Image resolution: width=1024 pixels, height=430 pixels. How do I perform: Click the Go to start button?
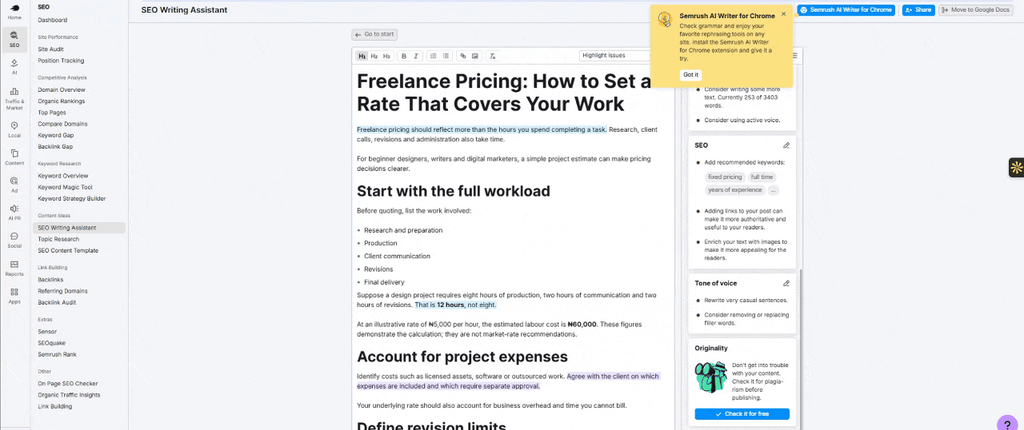[374, 35]
